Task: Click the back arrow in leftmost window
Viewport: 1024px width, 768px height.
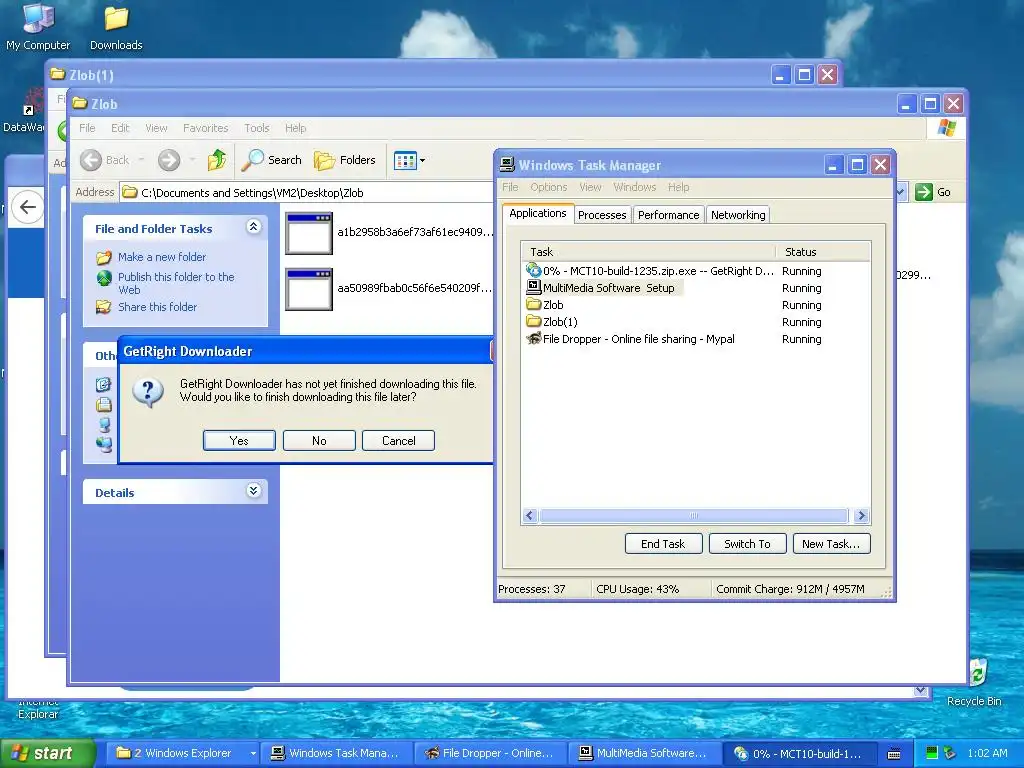Action: [27, 207]
